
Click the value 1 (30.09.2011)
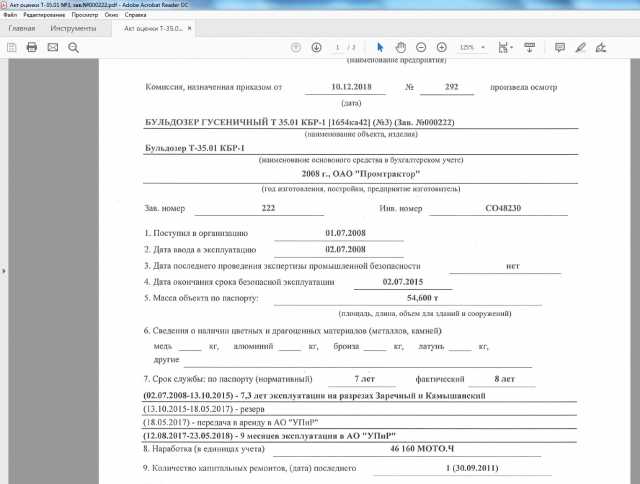click(x=472, y=468)
